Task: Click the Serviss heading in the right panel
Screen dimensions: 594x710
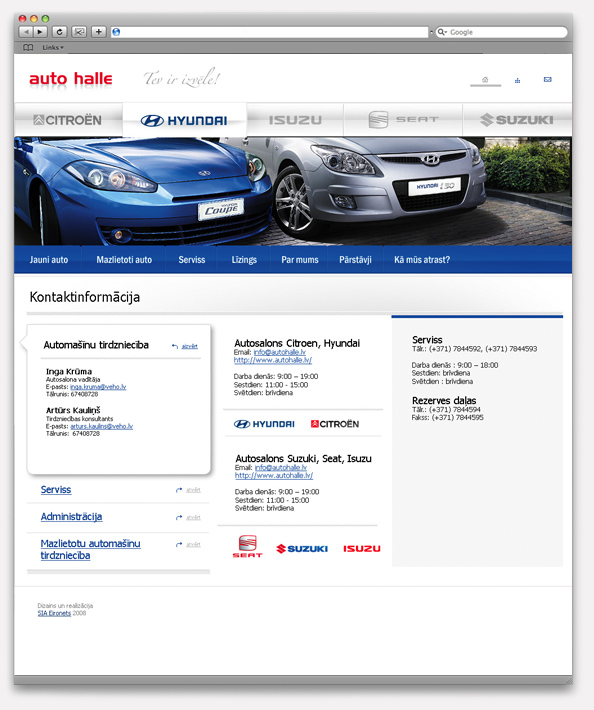Action: (x=427, y=340)
